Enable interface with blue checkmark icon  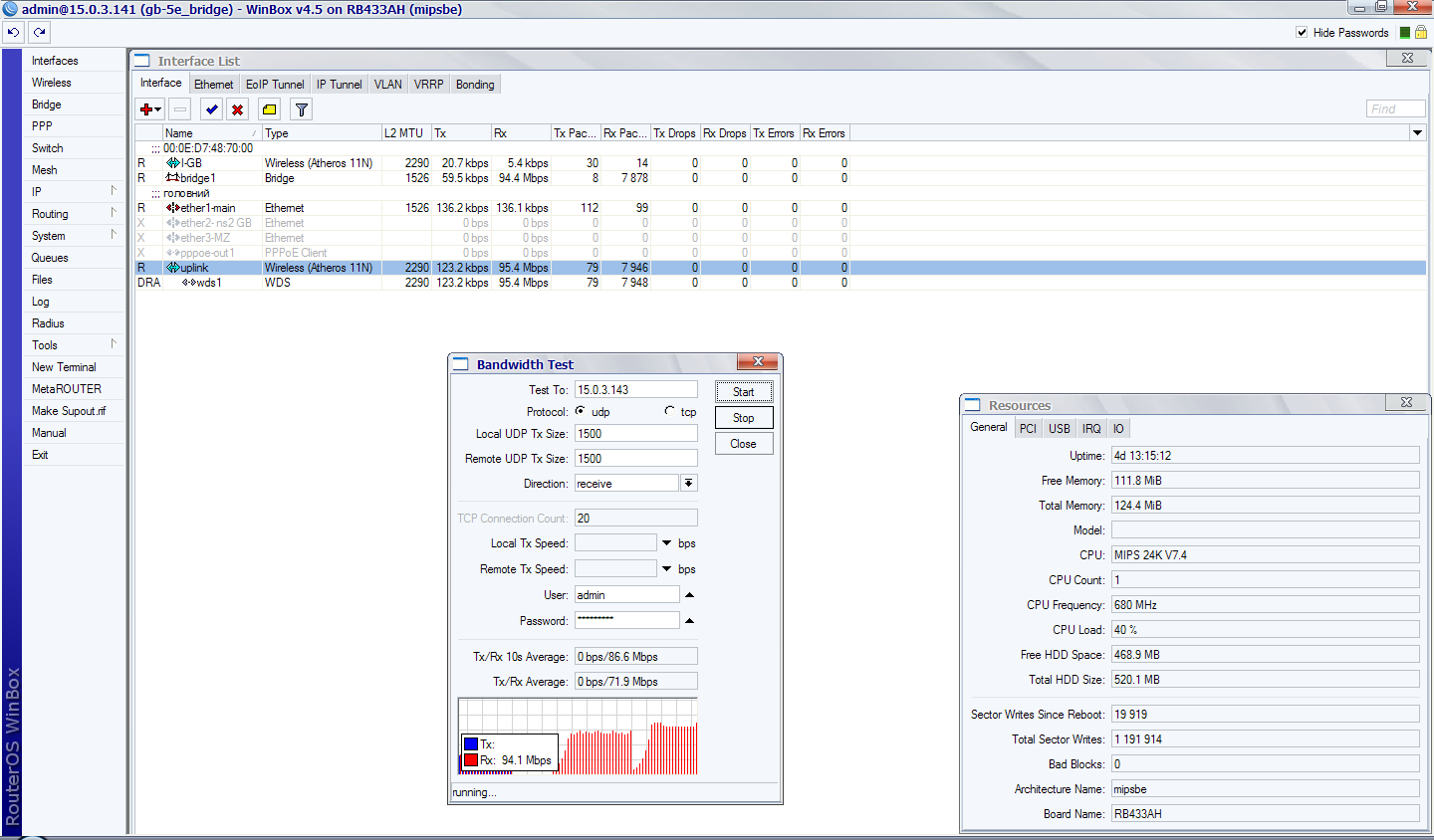click(211, 109)
